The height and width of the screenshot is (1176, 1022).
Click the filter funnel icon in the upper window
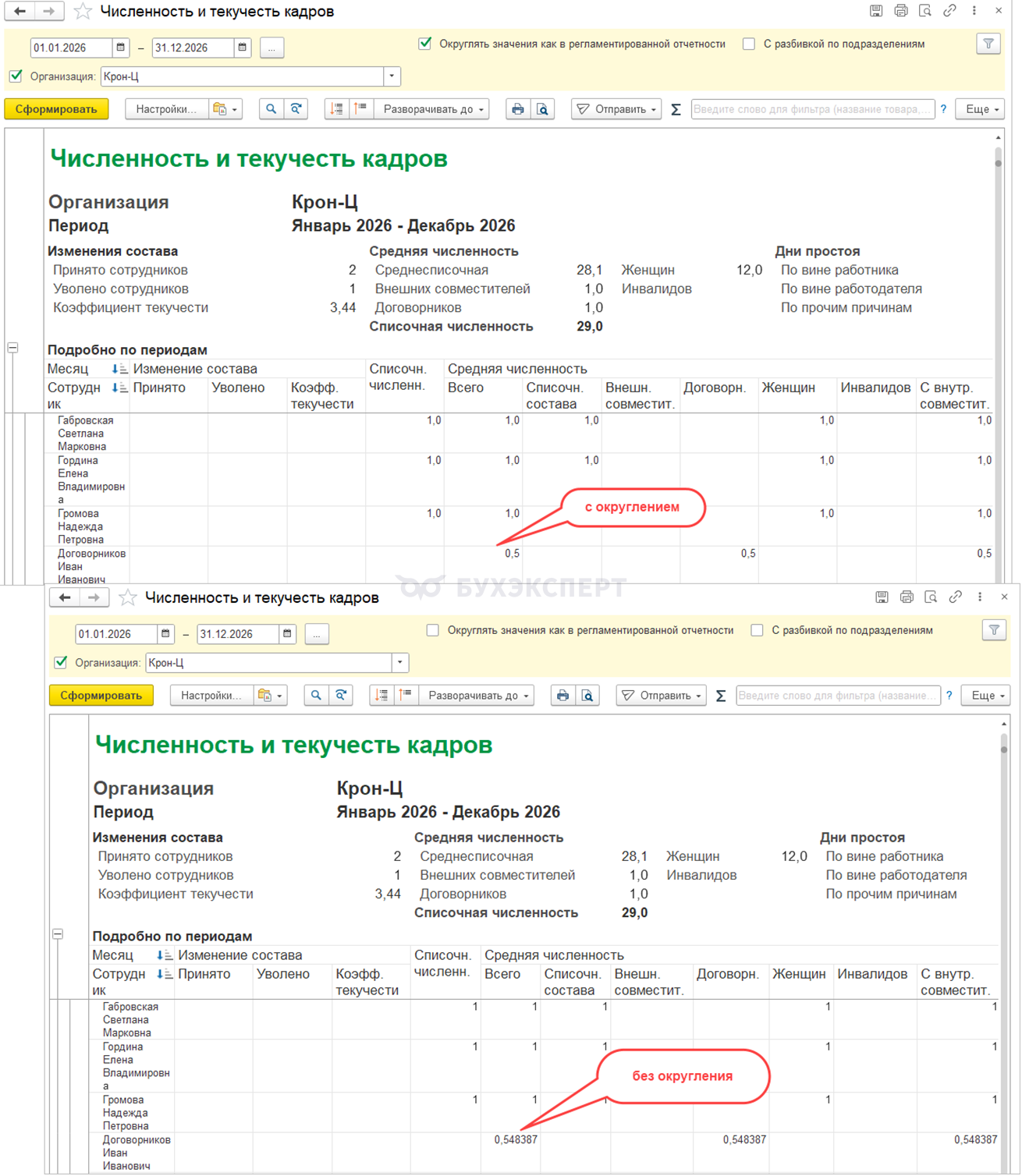click(988, 44)
